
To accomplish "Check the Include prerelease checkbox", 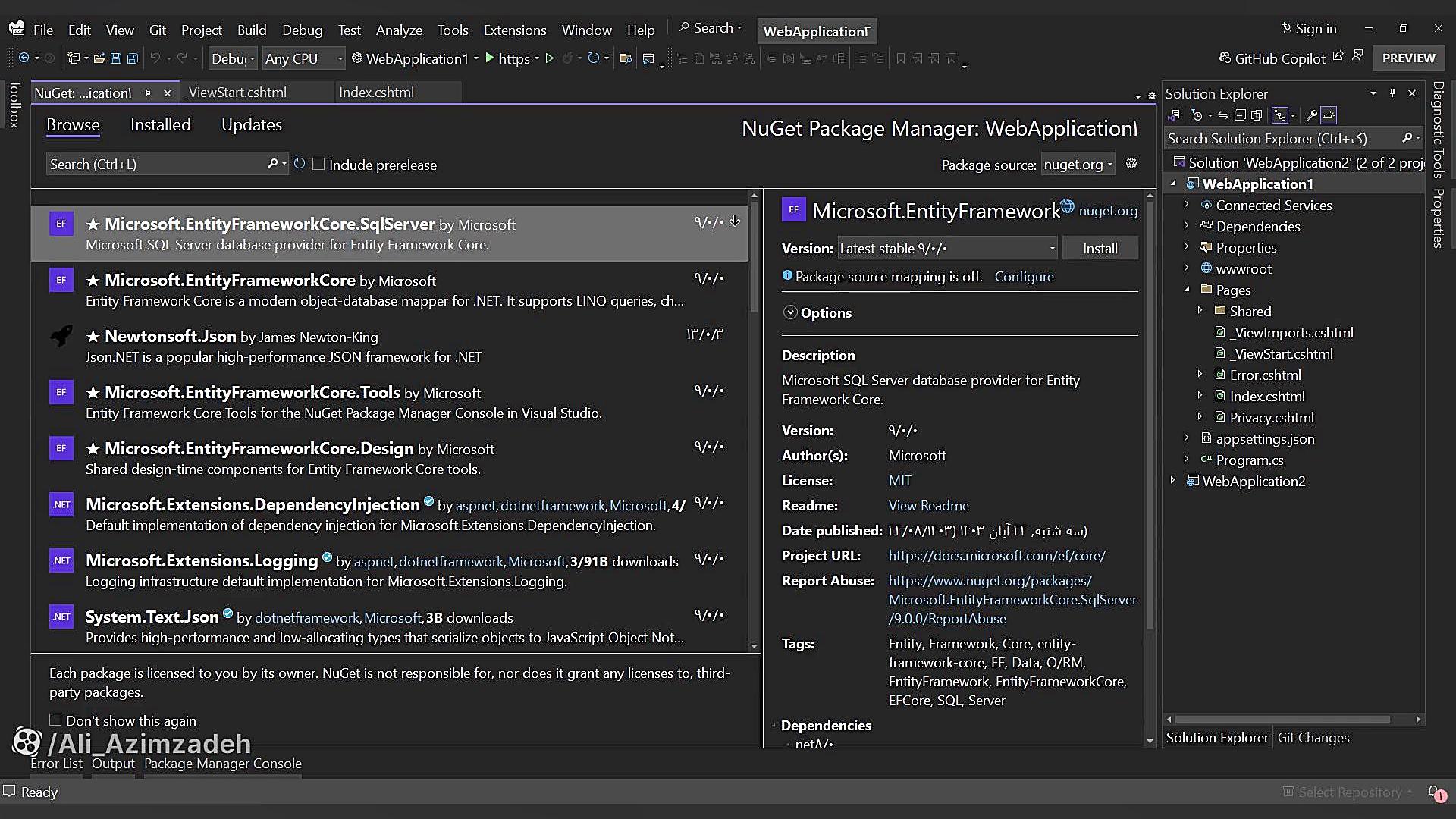I will click(x=318, y=164).
